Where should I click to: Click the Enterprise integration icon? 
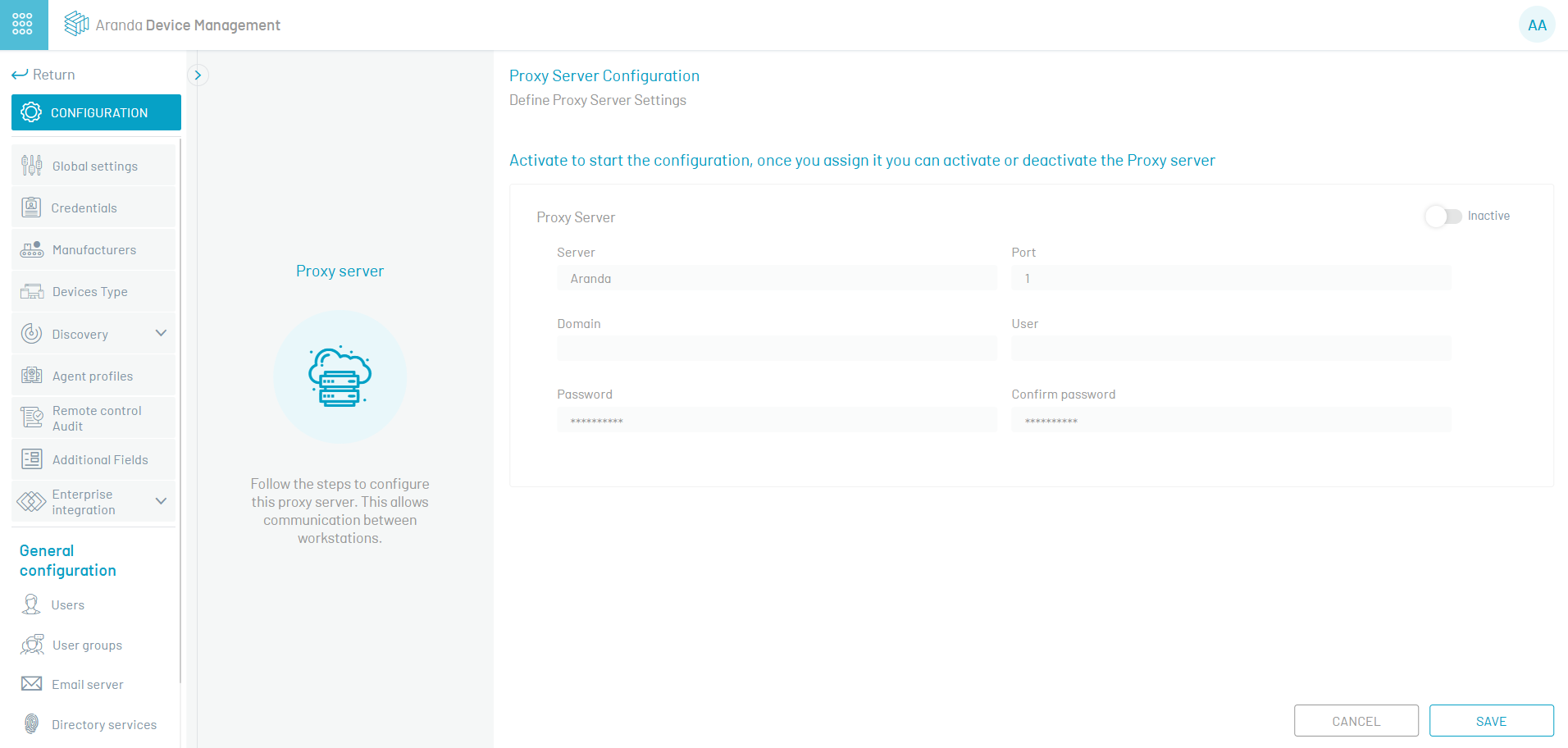coord(31,501)
